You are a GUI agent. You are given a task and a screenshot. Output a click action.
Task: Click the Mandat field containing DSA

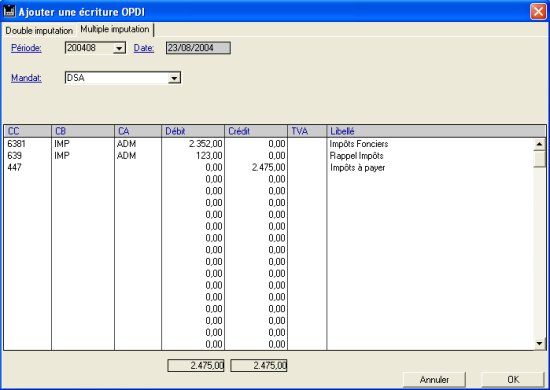[123, 78]
